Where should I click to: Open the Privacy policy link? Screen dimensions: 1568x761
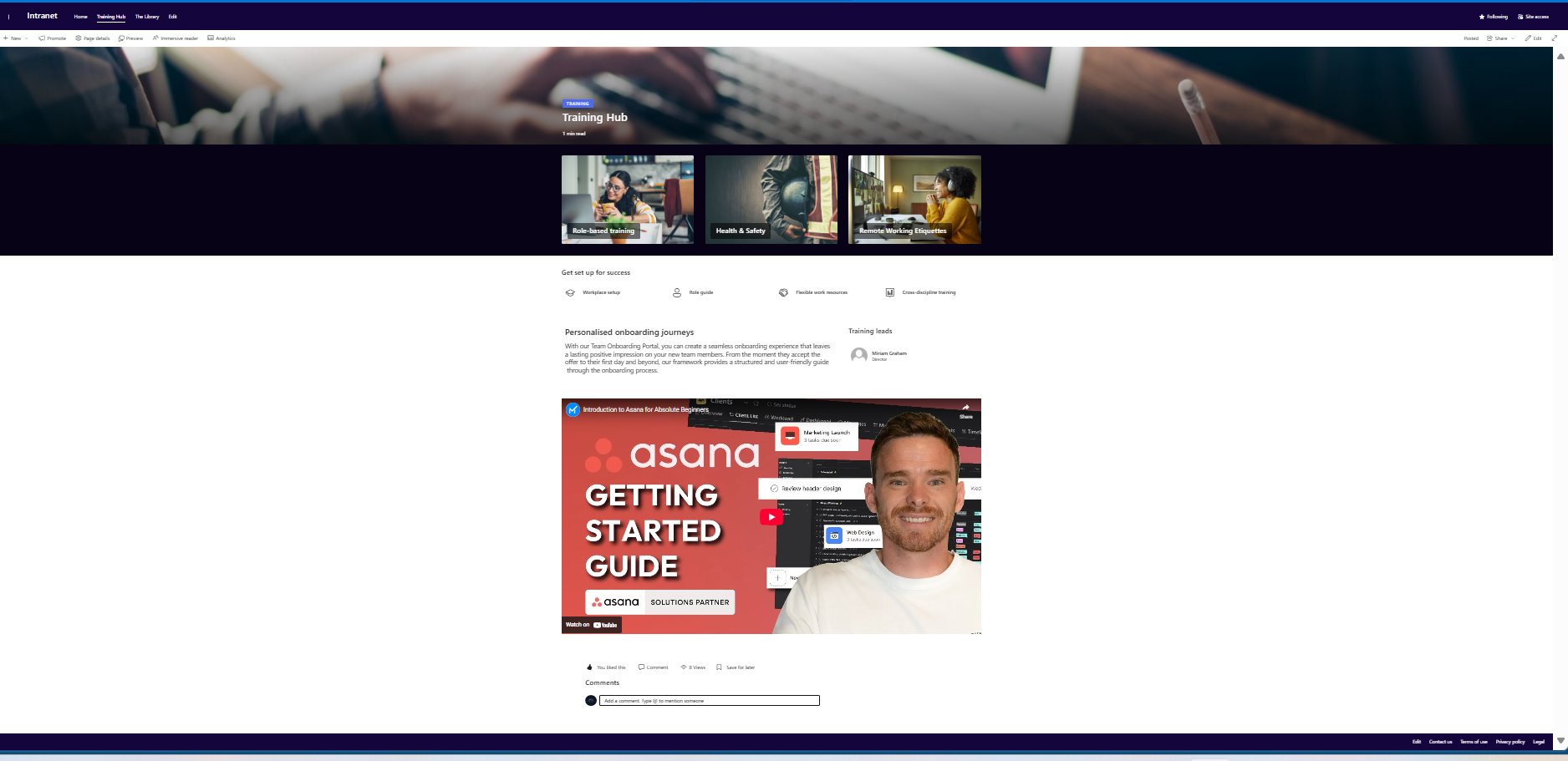click(x=1510, y=741)
